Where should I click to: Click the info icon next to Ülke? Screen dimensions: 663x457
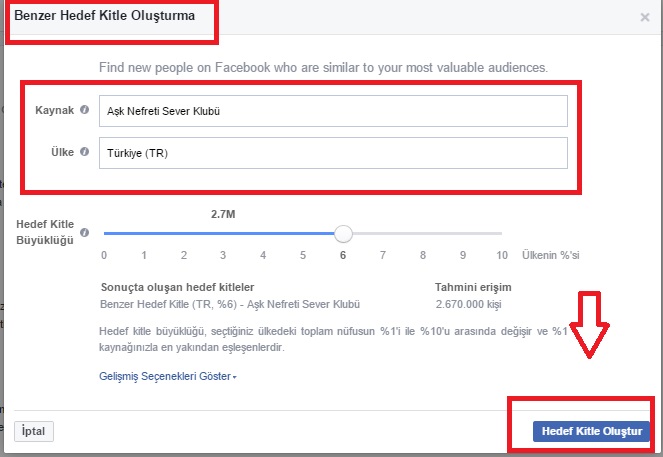click(x=85, y=152)
